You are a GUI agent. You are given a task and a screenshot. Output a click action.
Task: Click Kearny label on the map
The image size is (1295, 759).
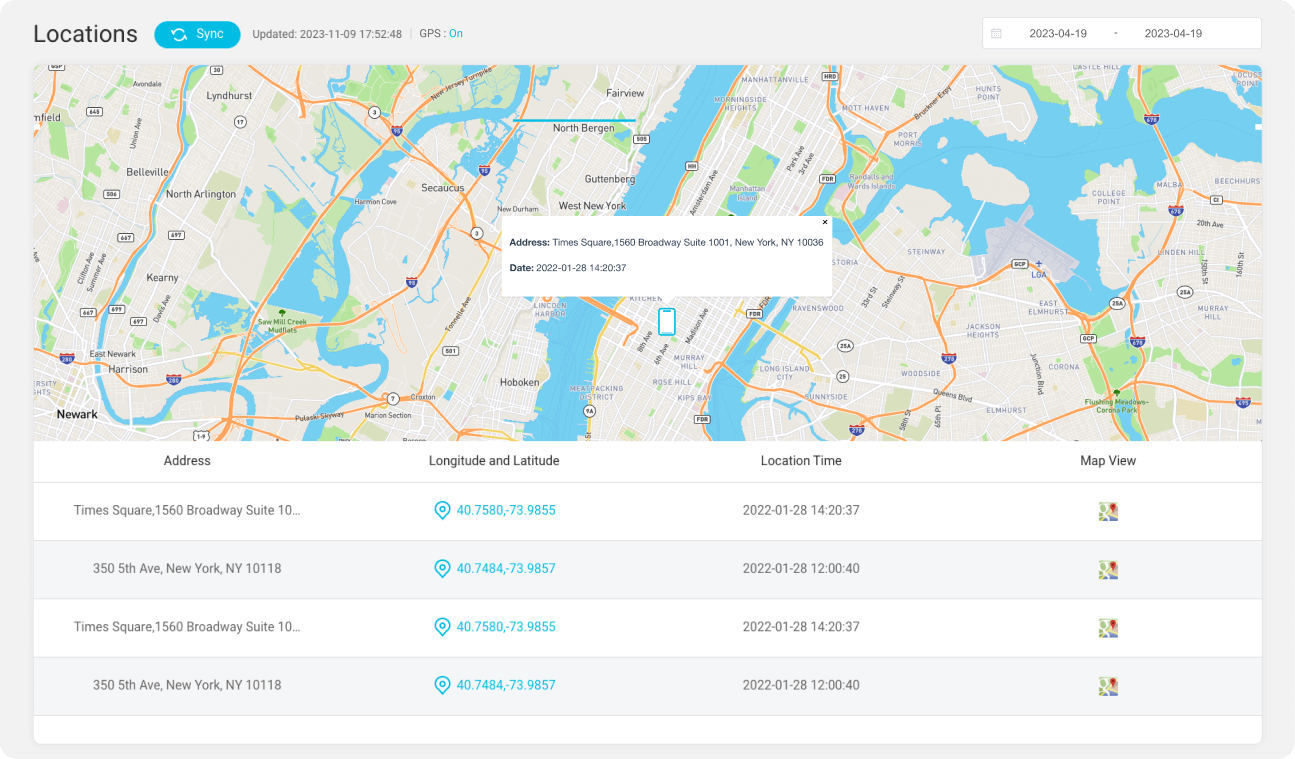tap(162, 277)
